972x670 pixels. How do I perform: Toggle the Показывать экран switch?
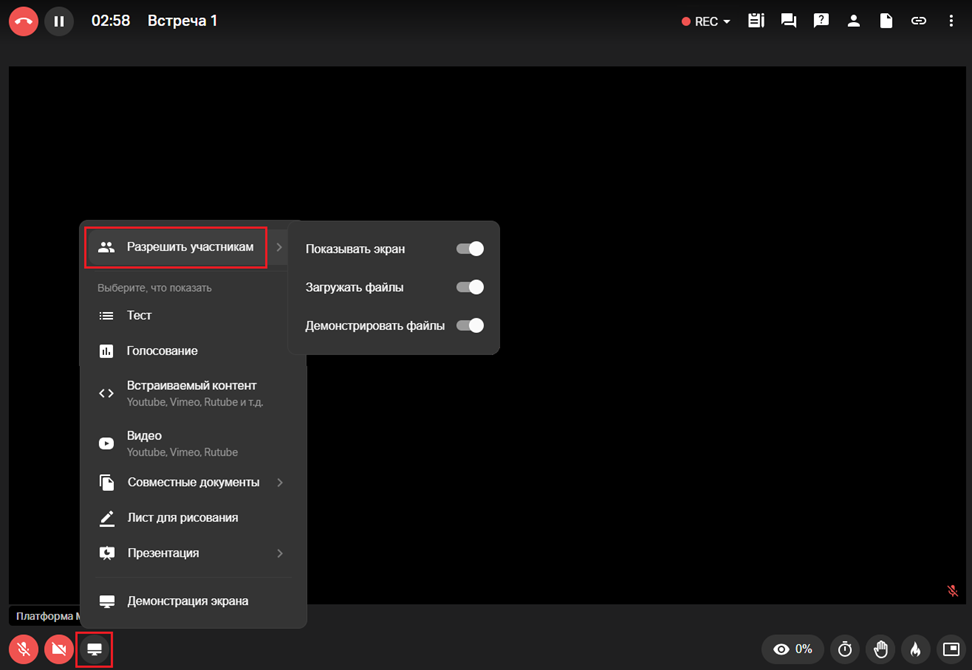470,249
